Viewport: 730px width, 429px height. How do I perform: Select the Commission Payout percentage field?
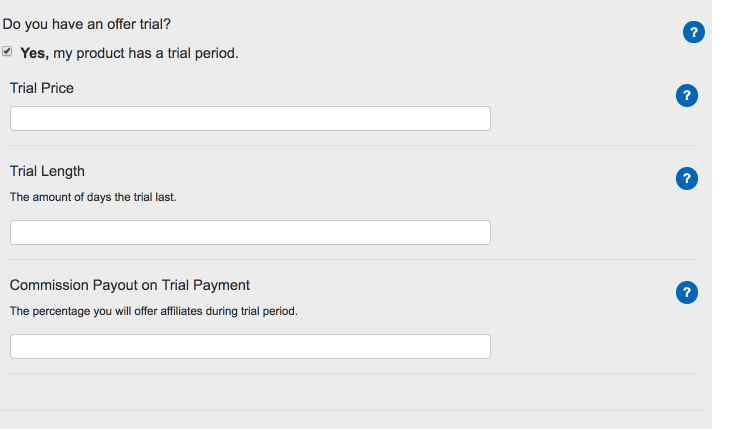(x=250, y=347)
